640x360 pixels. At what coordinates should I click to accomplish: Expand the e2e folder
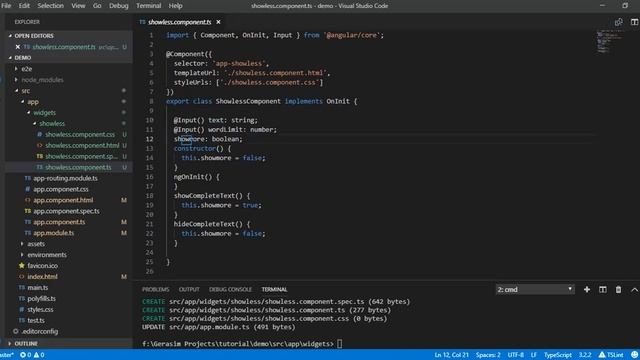tap(27, 69)
